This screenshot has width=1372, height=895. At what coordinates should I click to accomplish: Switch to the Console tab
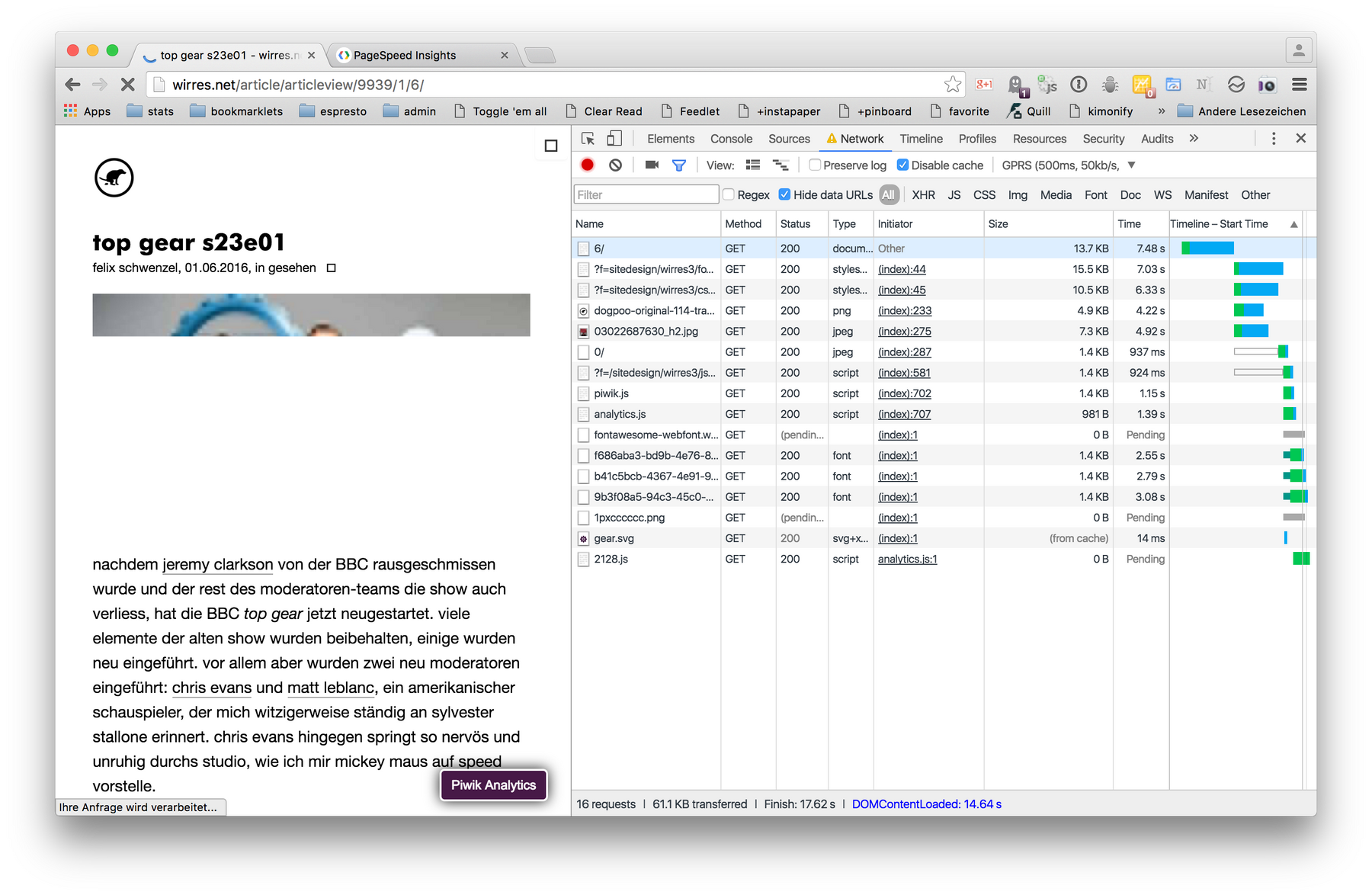tap(731, 139)
